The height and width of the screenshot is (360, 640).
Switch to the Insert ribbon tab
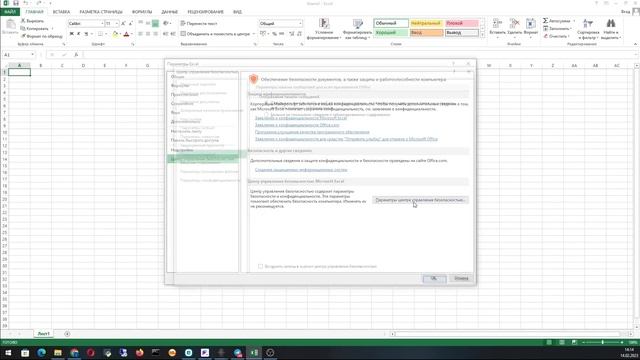[x=61, y=12]
